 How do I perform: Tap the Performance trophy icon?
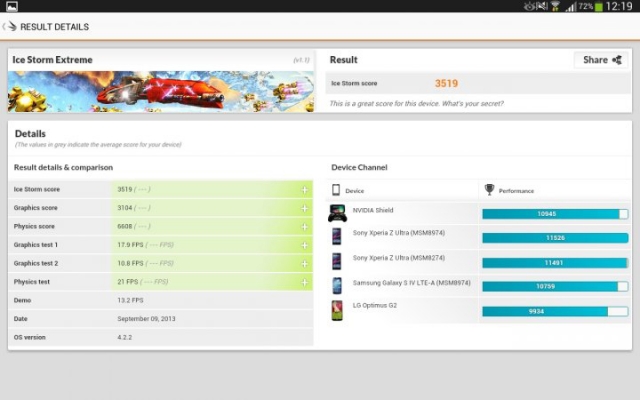tap(489, 190)
